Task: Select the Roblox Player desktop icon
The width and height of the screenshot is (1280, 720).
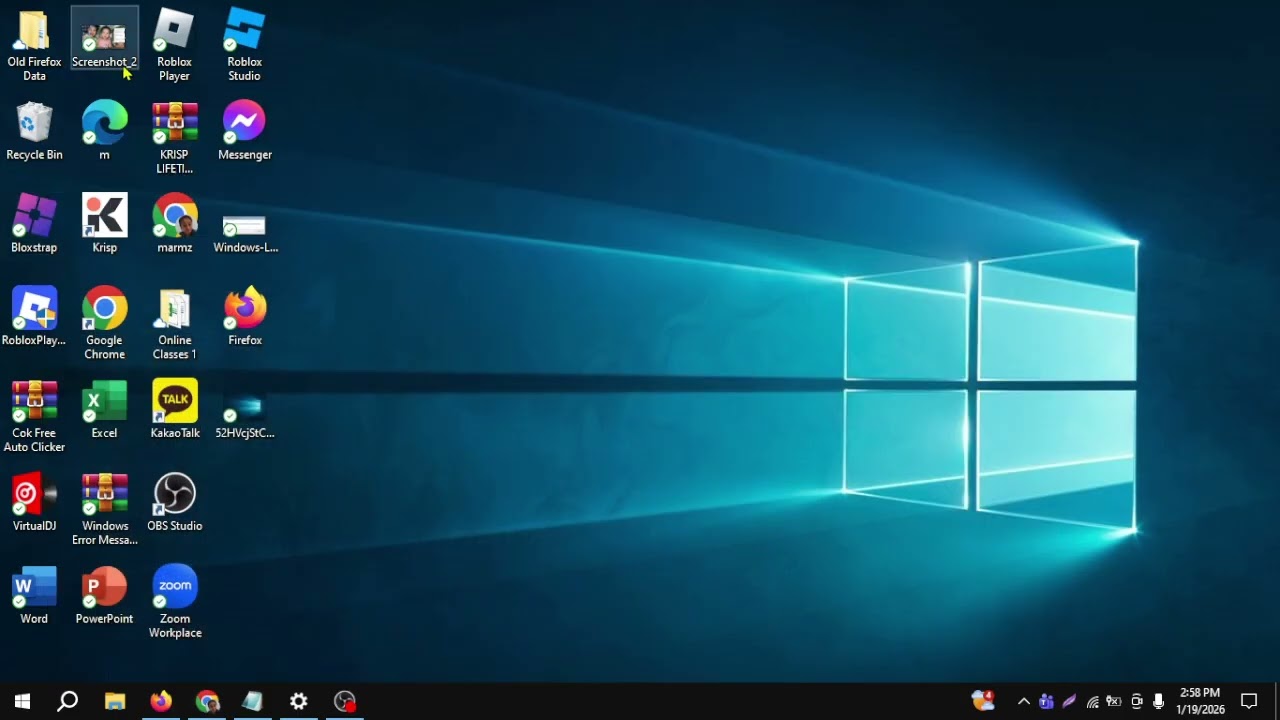Action: pyautogui.click(x=174, y=46)
